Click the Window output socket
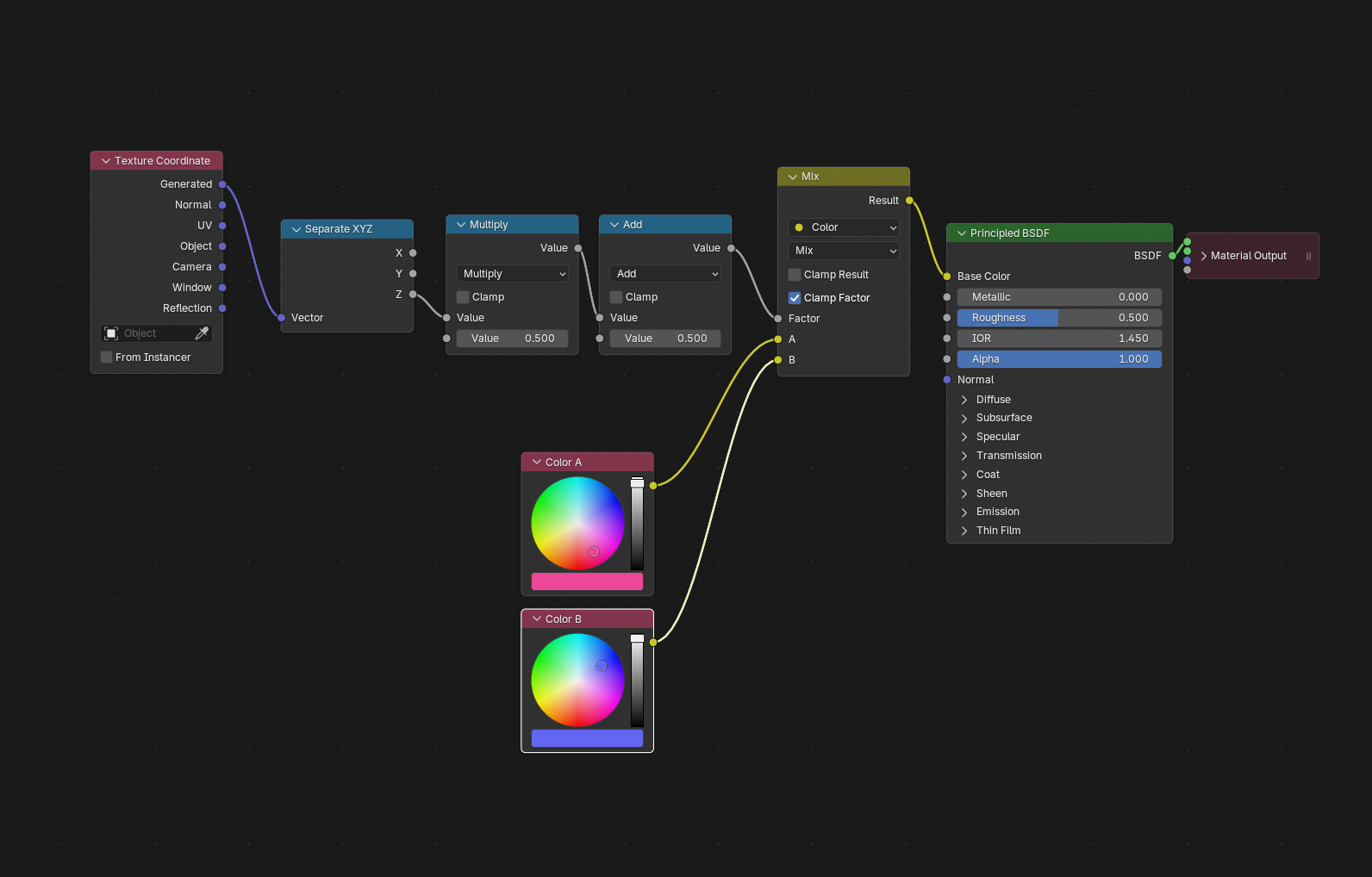 click(x=222, y=288)
